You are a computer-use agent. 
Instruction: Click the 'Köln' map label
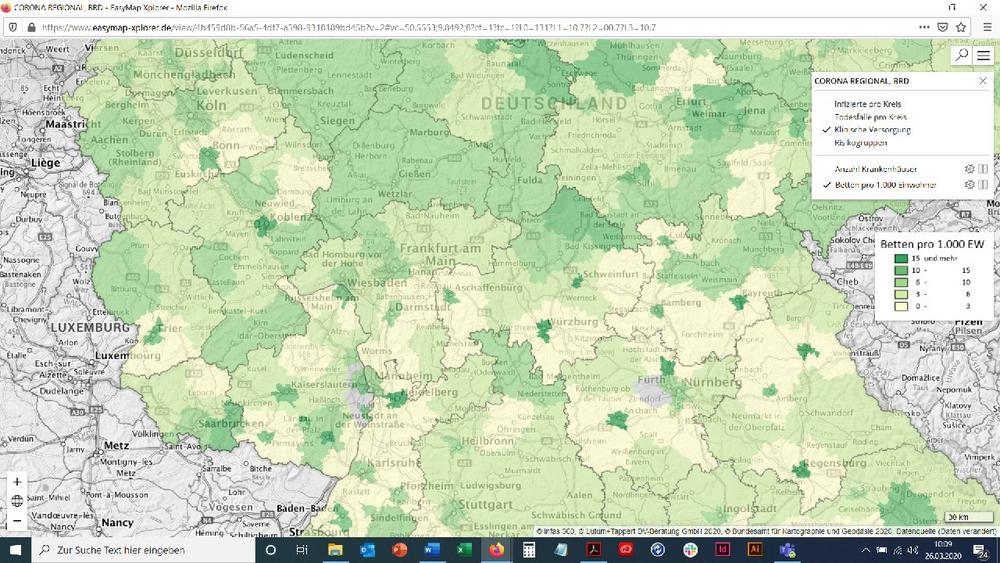(211, 105)
